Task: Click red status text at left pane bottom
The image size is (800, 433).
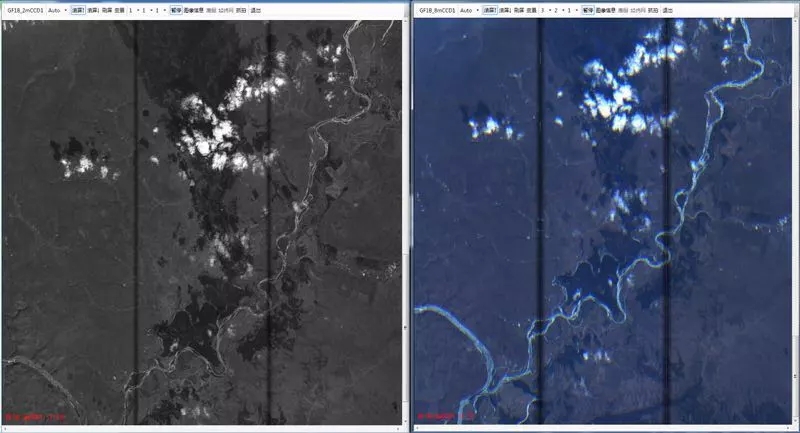Action: click(34, 415)
